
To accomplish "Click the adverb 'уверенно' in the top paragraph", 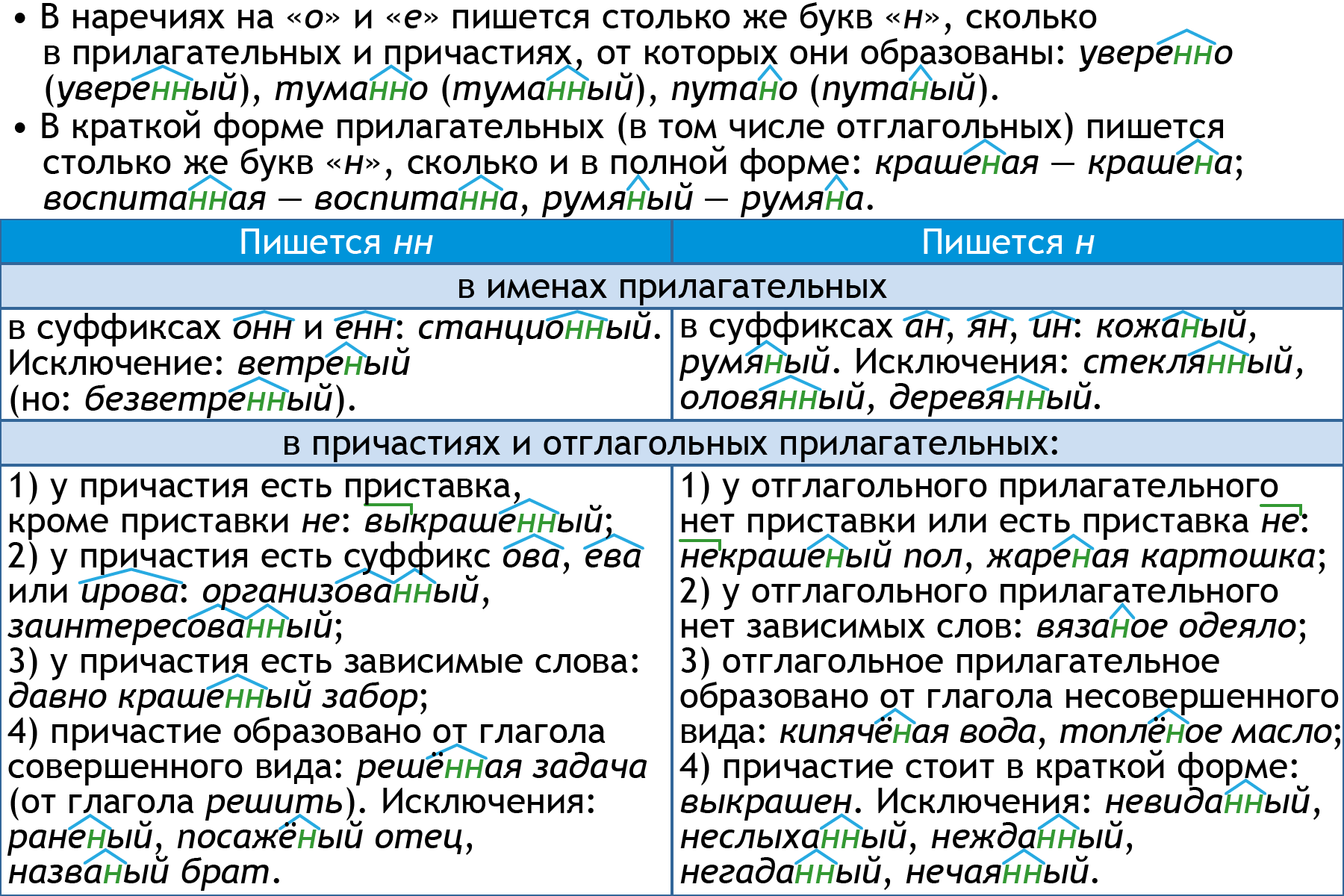I will [x=1156, y=54].
